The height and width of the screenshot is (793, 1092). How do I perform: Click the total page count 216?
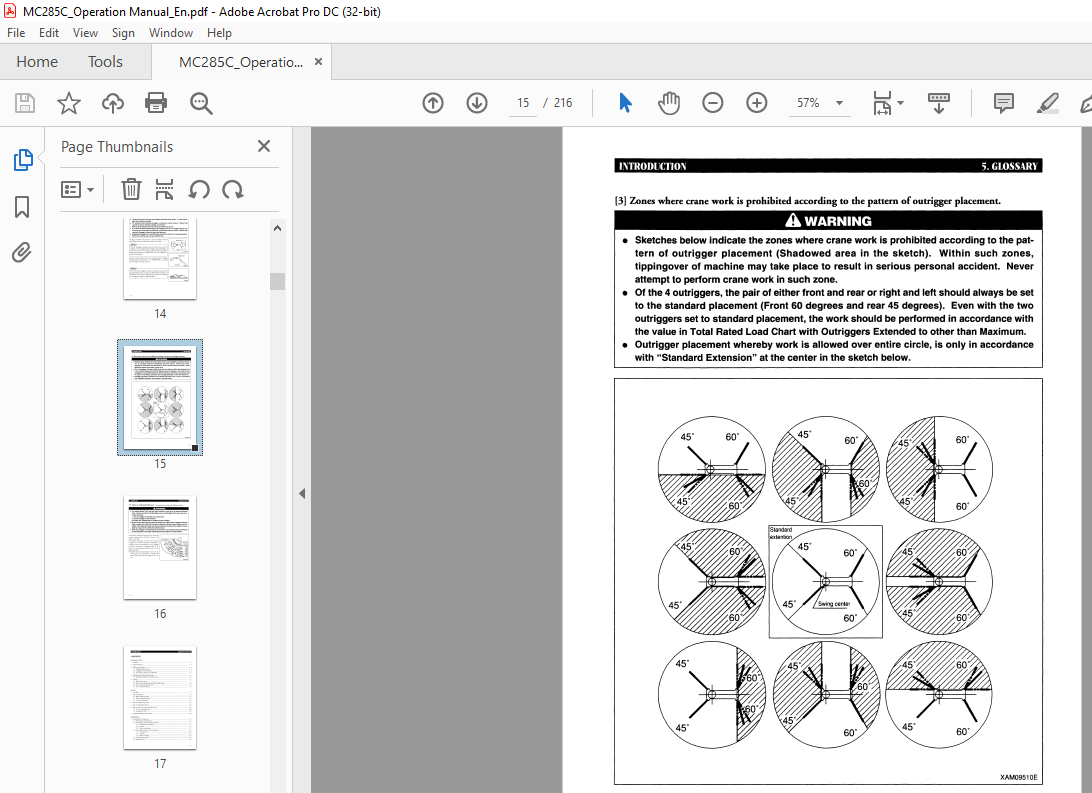click(x=563, y=103)
